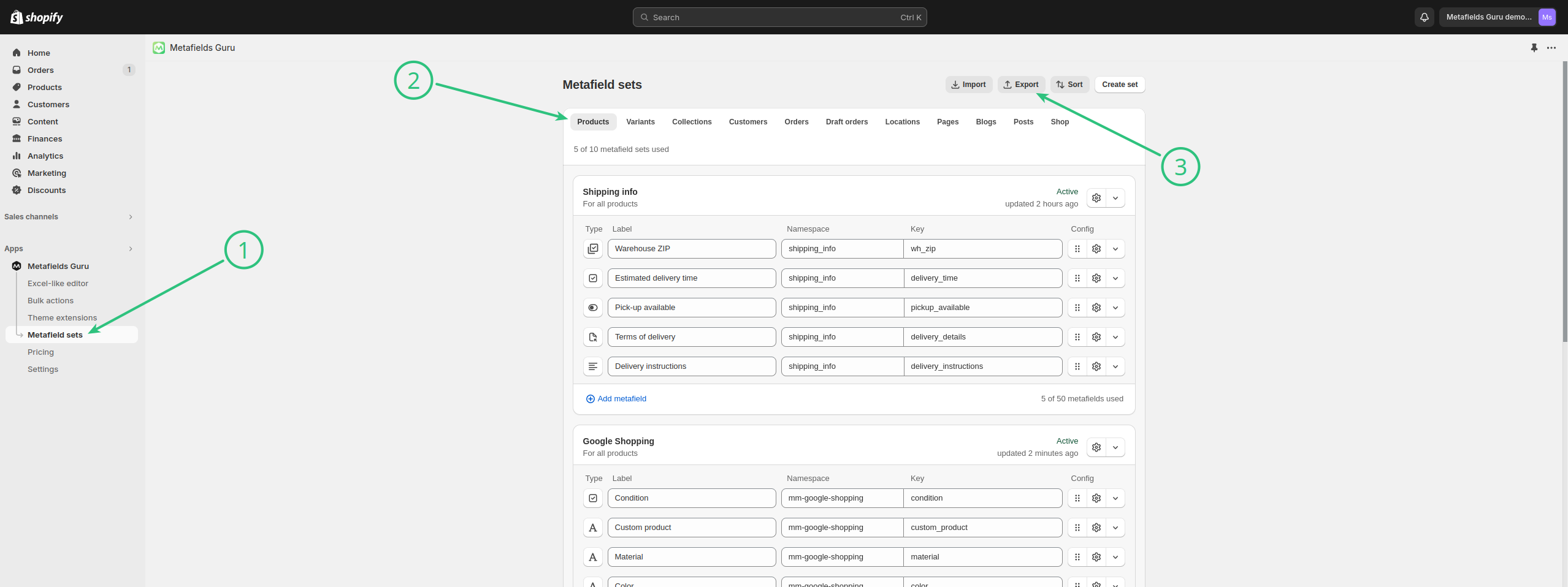The width and height of the screenshot is (1568, 587).
Task: Open Bulk actions in sidebar
Action: click(x=50, y=300)
